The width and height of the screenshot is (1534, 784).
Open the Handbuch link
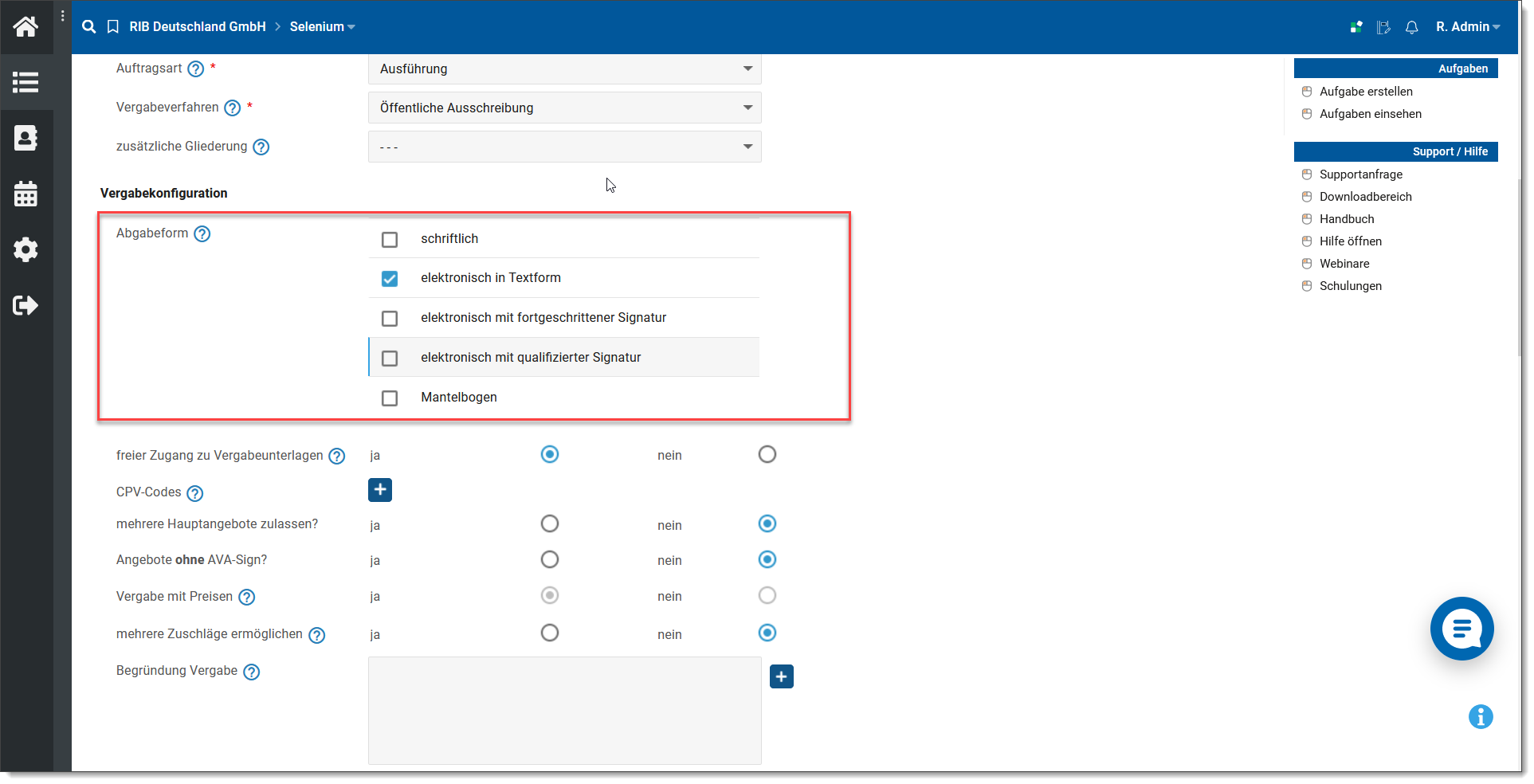coord(1347,219)
